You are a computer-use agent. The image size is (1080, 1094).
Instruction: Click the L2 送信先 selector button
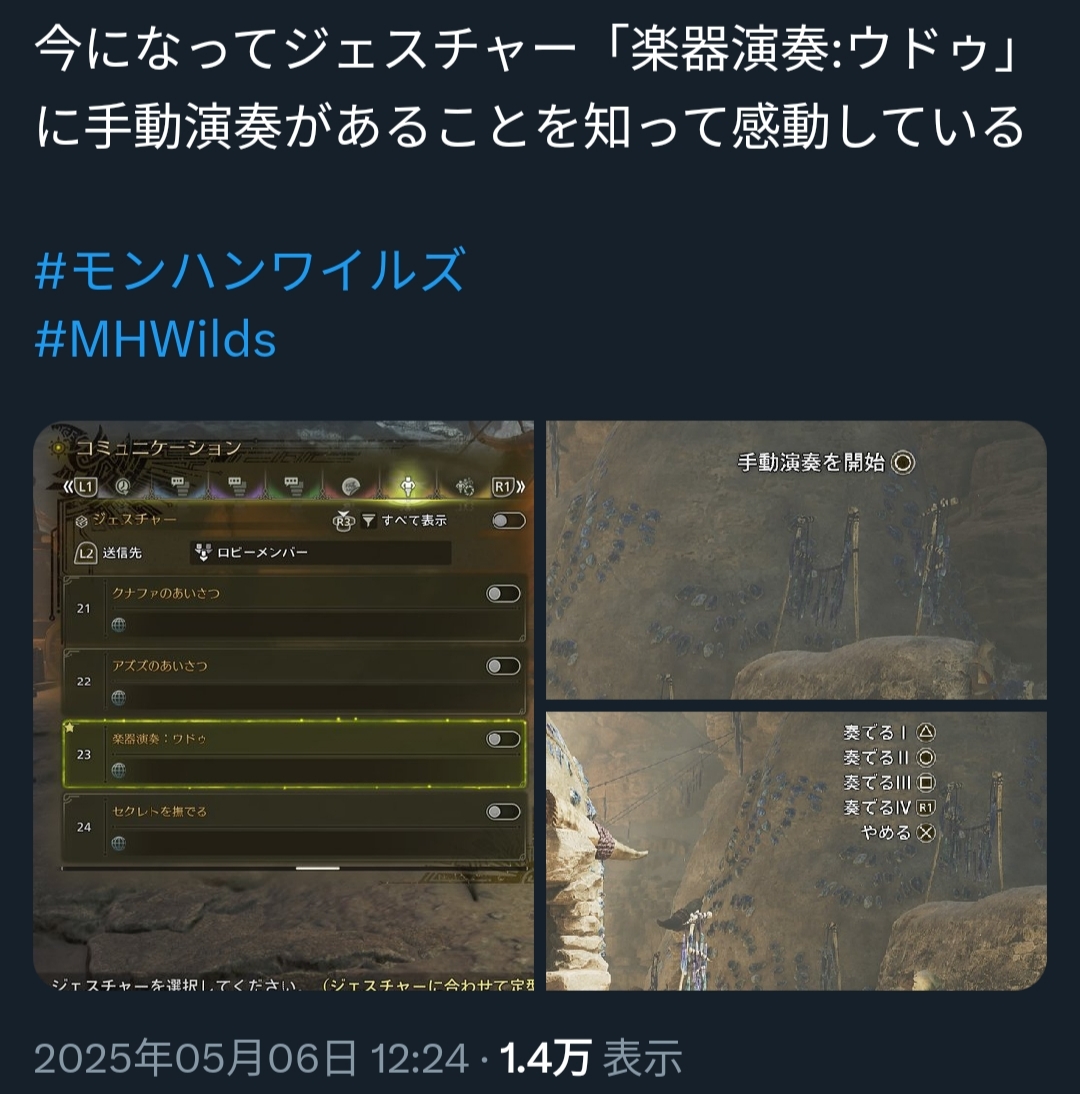pyautogui.click(x=108, y=553)
